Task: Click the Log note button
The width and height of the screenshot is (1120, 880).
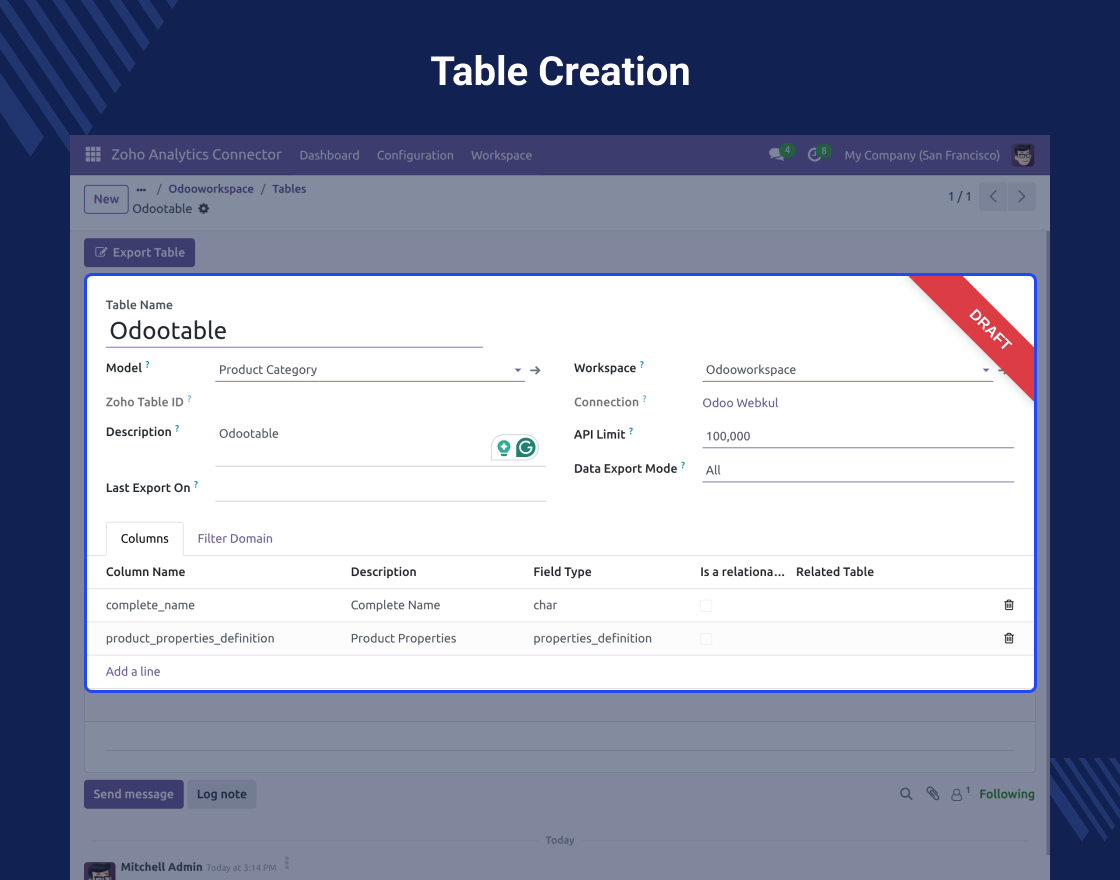Action: (x=221, y=794)
